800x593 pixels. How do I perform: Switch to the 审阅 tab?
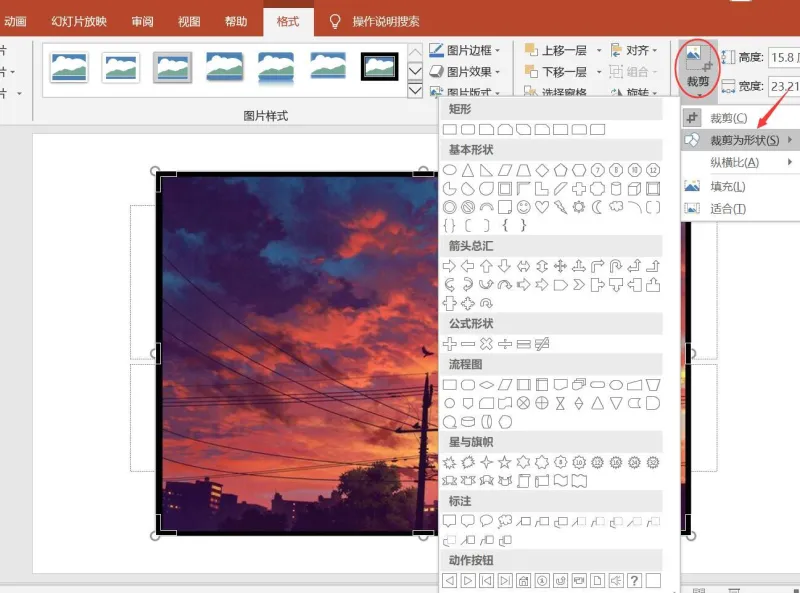tap(142, 21)
